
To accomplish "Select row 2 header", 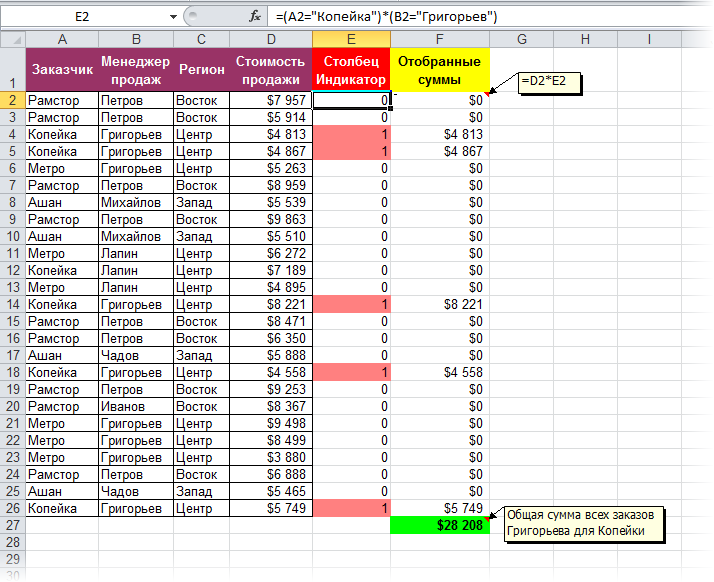I will [x=13, y=100].
